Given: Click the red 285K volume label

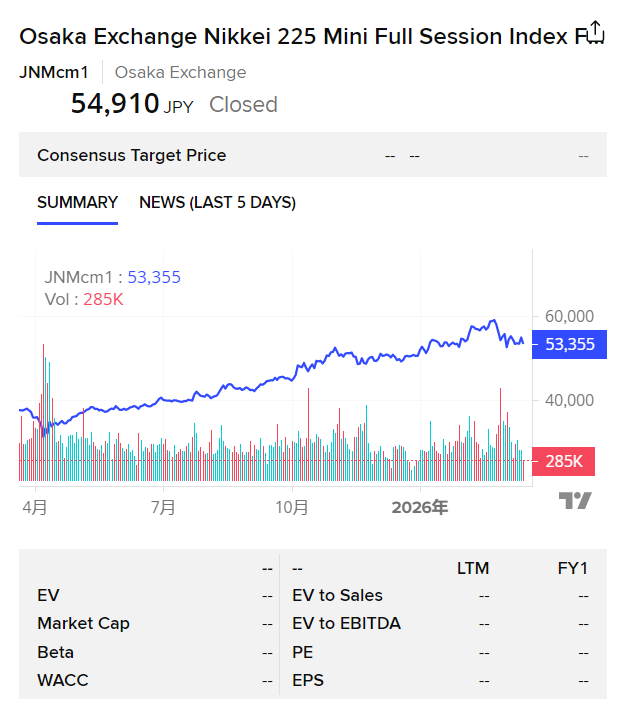Looking at the screenshot, I should click(564, 461).
